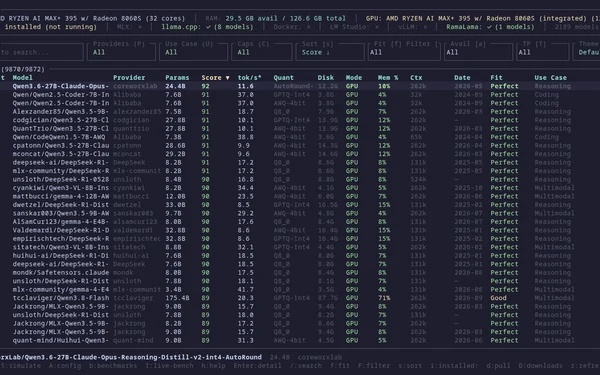Select the AlSamCur123/gemma-4-E4B model row
Viewport: 600px width, 375px height.
tap(300, 222)
